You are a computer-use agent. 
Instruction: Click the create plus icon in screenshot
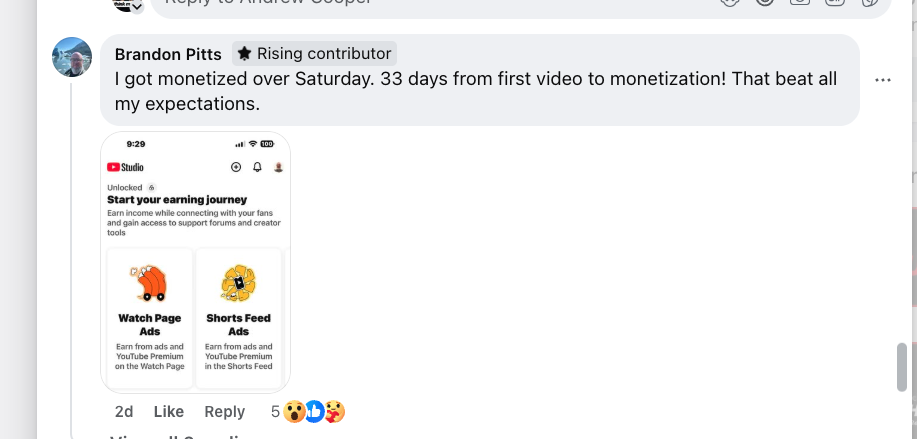tap(236, 167)
